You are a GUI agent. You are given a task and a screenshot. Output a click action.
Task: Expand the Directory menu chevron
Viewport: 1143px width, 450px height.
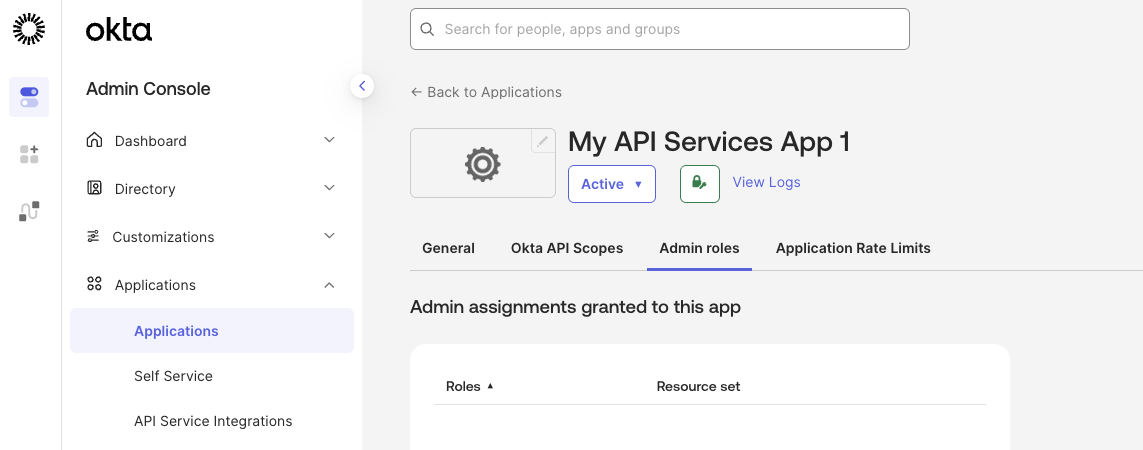click(x=329, y=188)
